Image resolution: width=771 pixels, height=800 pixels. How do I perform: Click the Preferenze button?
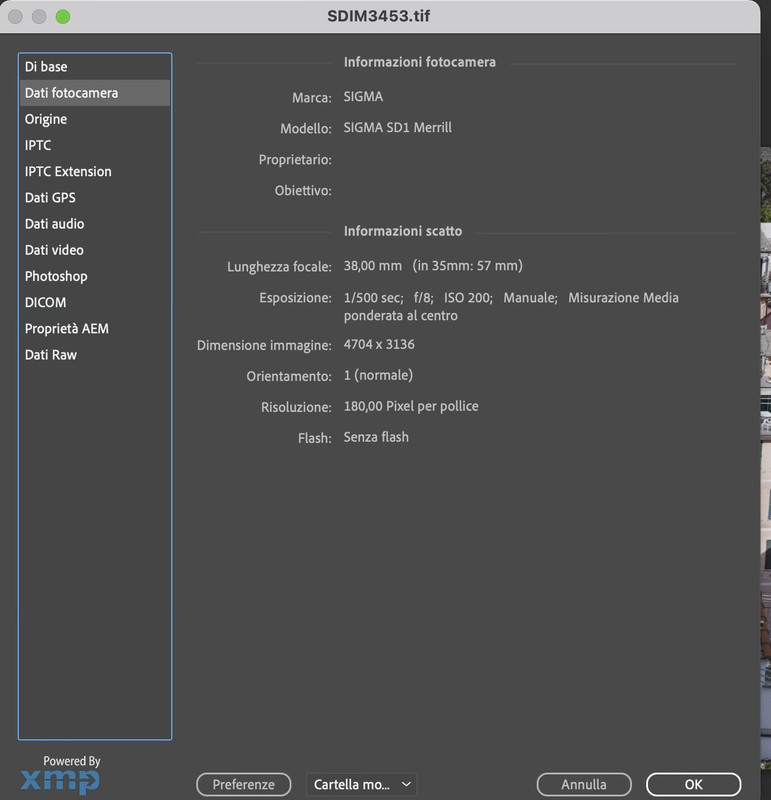click(243, 784)
